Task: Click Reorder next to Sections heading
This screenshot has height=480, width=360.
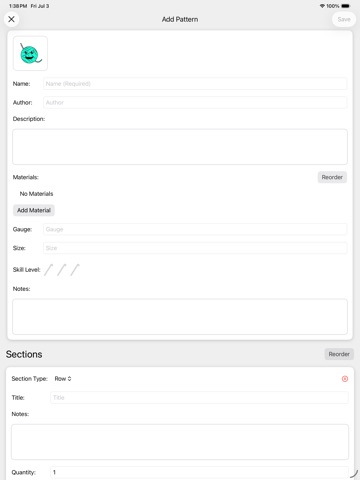Action: (x=339, y=354)
